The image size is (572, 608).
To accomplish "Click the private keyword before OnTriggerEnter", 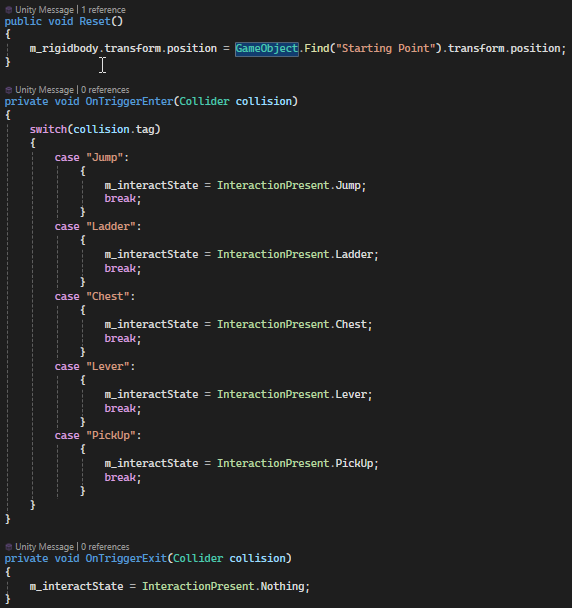I will point(26,102).
